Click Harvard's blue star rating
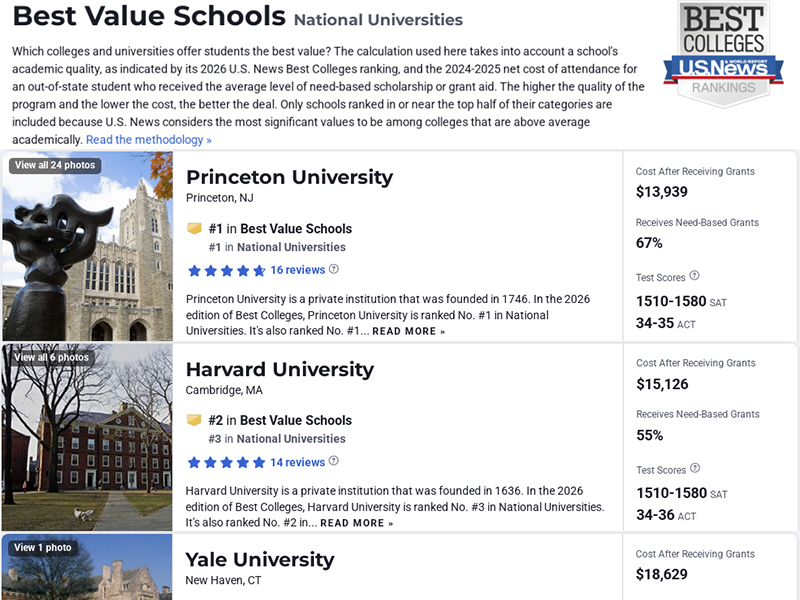 coord(226,462)
